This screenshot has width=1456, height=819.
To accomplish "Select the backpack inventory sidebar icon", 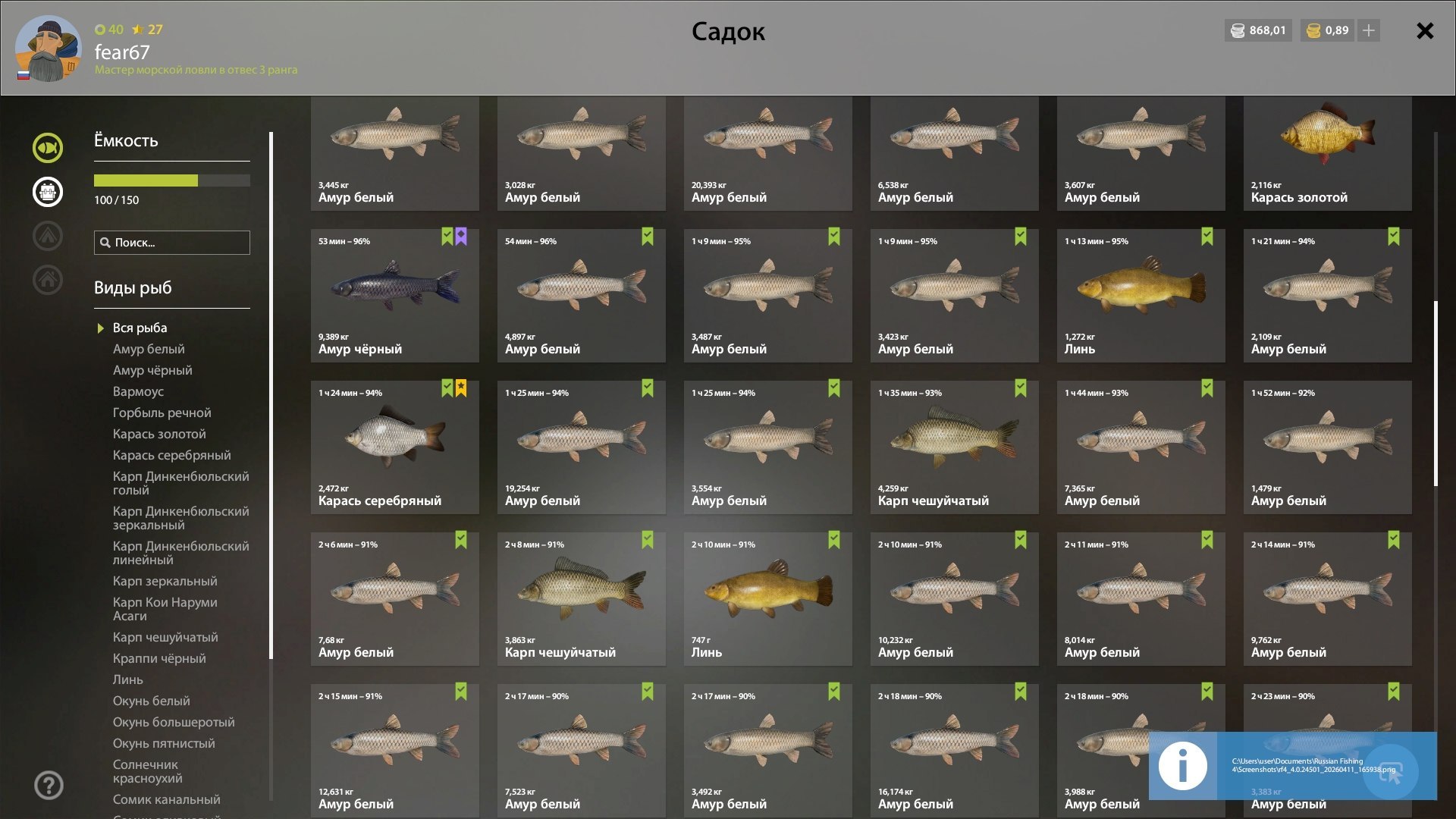I will click(x=47, y=191).
